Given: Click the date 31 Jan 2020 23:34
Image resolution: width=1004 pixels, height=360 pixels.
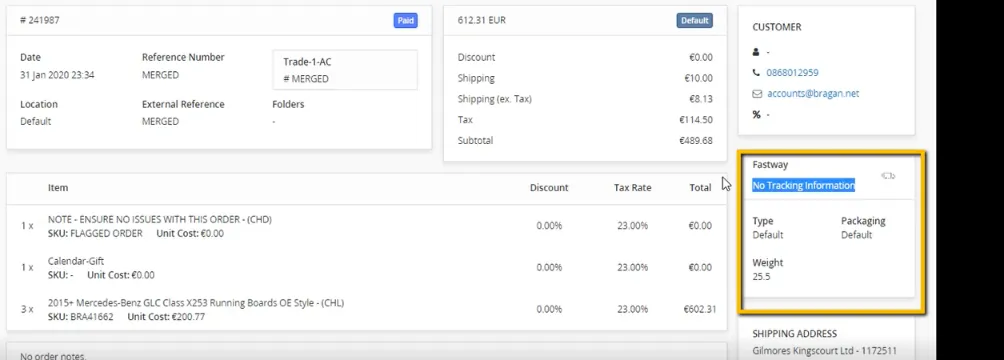Looking at the screenshot, I should click(x=58, y=75).
